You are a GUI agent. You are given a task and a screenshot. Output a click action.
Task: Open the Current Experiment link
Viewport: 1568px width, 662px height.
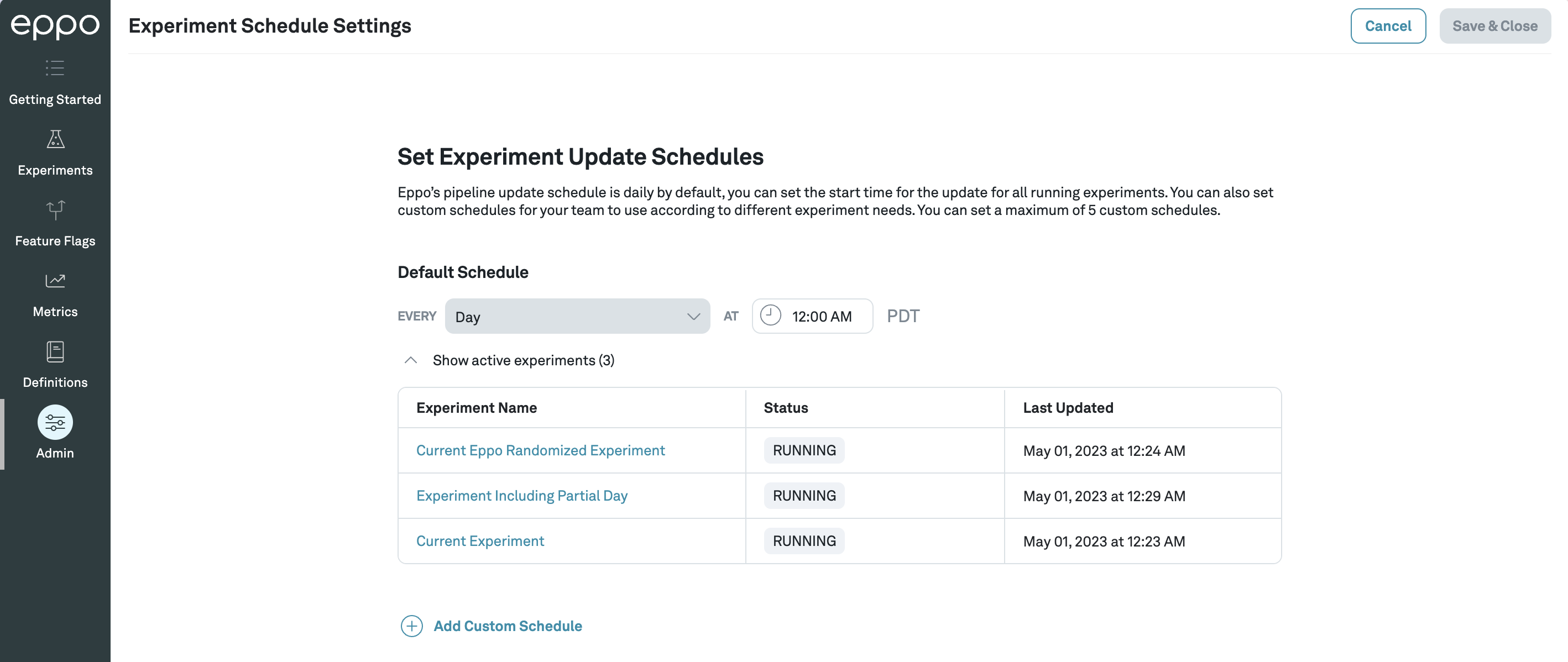[x=480, y=540]
